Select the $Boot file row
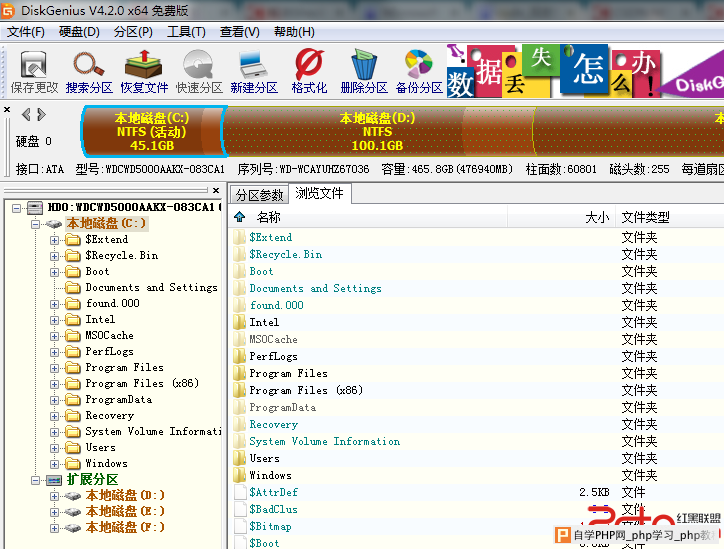 (265, 543)
